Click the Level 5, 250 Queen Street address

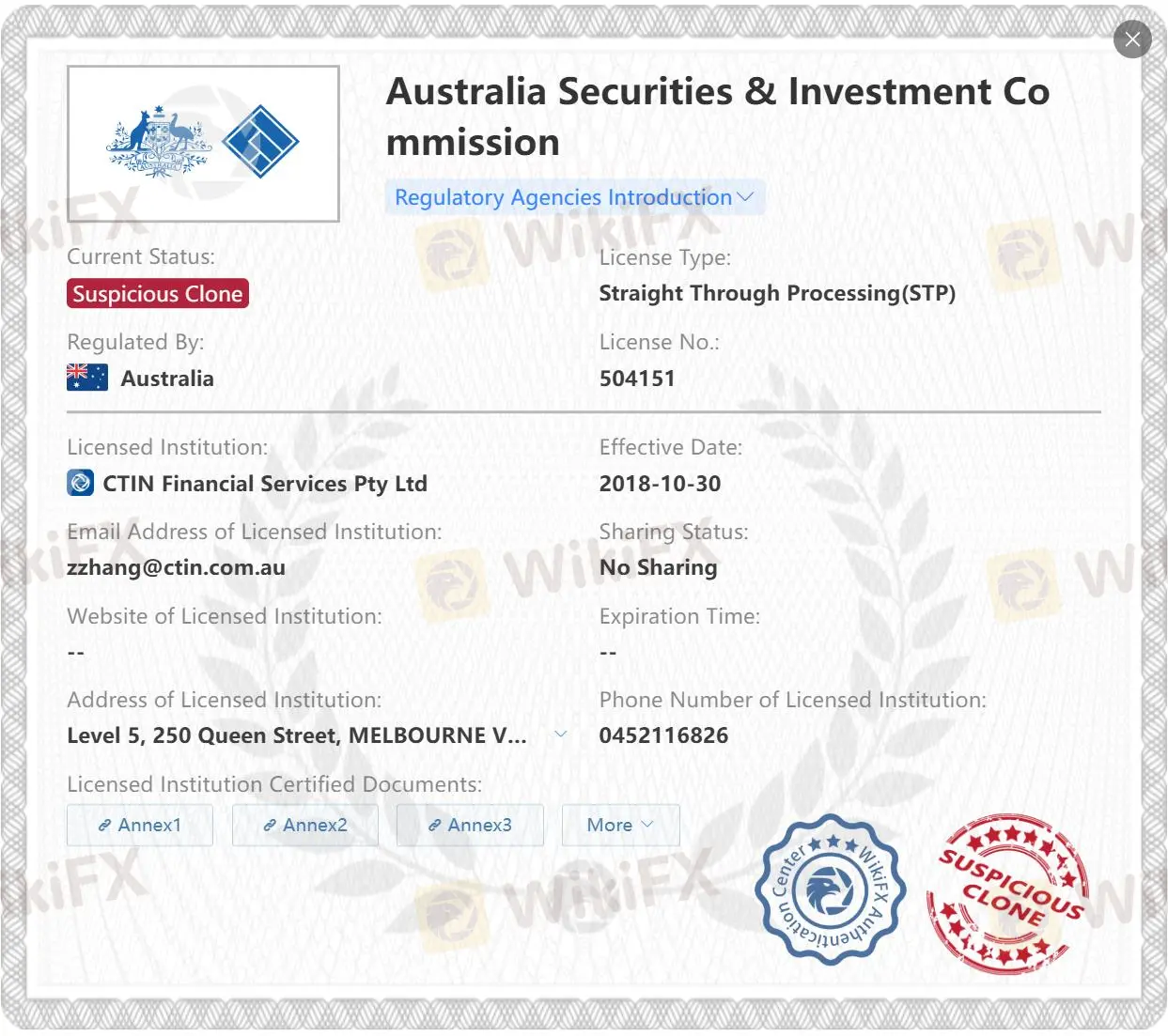tap(296, 735)
